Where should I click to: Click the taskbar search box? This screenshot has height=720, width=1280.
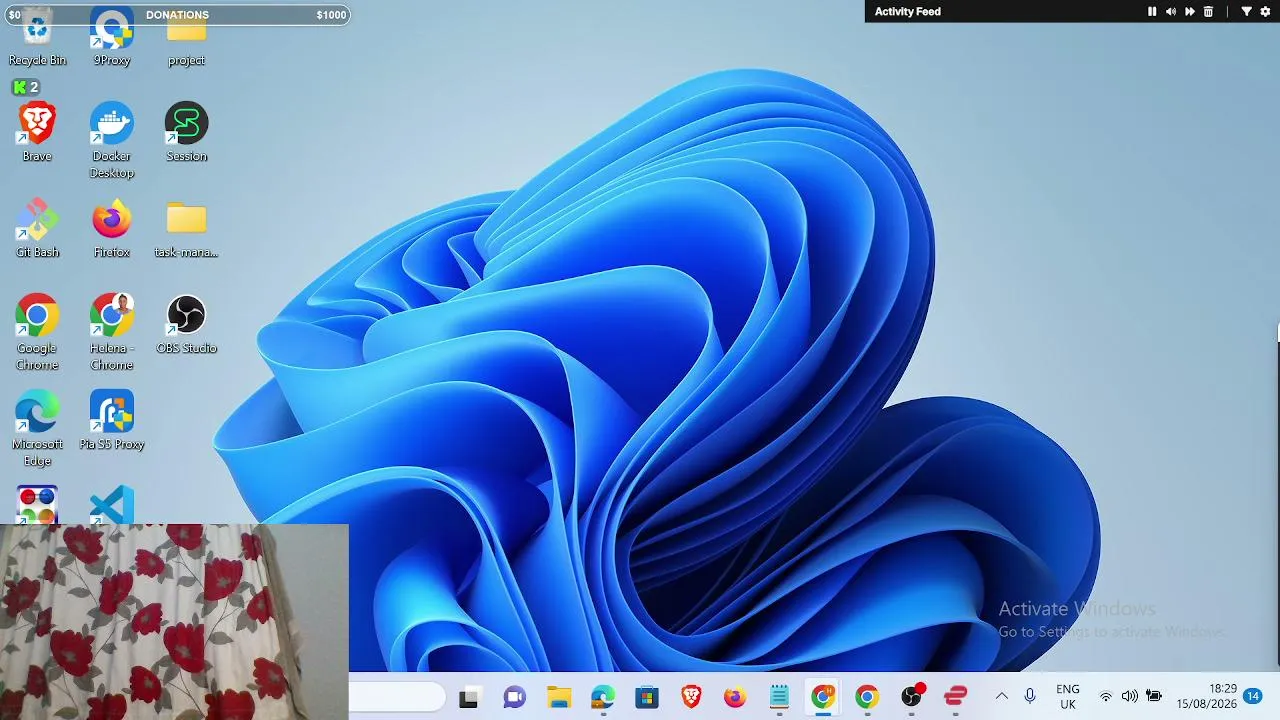coord(397,697)
